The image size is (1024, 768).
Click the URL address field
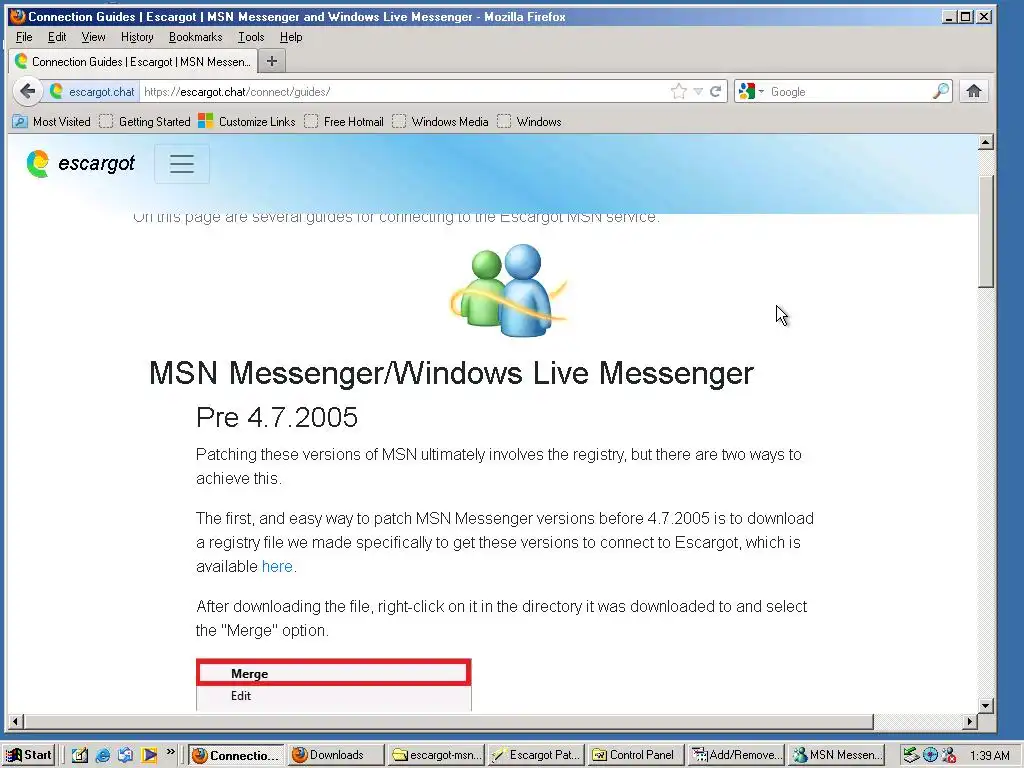[404, 91]
